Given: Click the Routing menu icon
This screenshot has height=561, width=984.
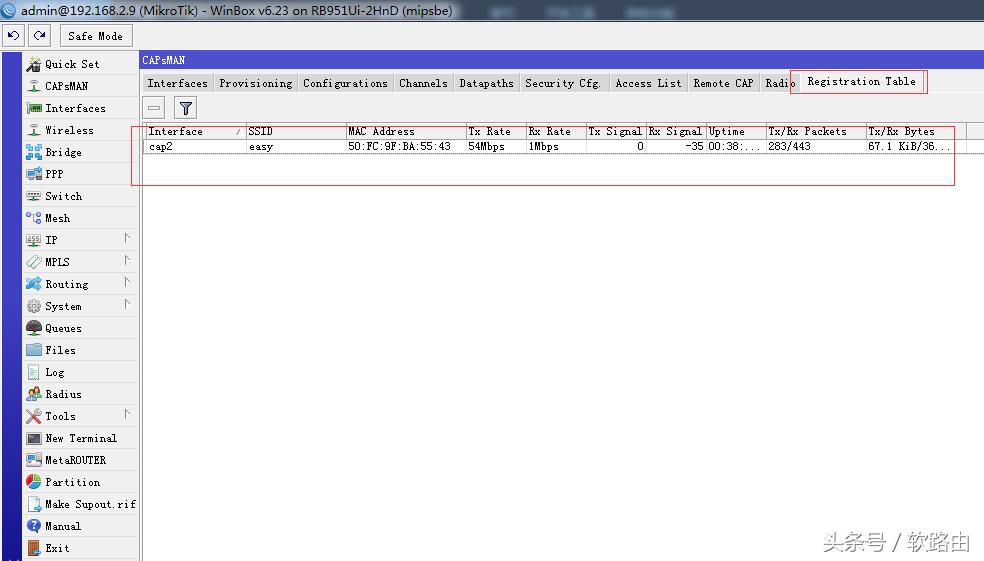Looking at the screenshot, I should (x=33, y=284).
